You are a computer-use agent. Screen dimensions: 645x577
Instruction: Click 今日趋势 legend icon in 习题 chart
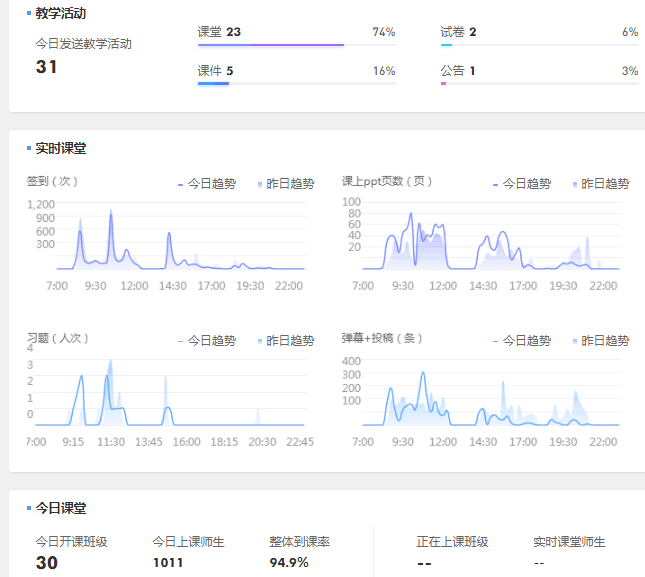[180, 341]
